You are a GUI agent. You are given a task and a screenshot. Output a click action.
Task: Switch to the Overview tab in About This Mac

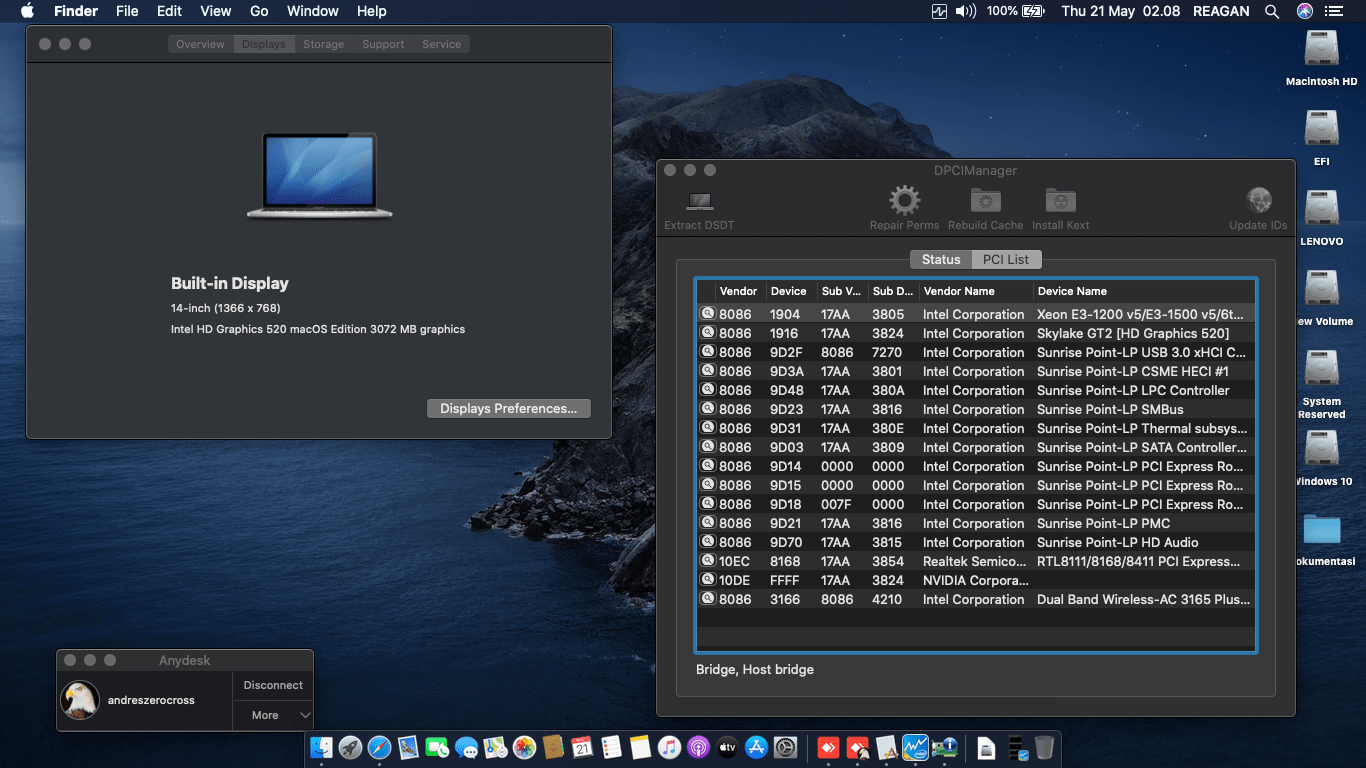pyautogui.click(x=201, y=44)
